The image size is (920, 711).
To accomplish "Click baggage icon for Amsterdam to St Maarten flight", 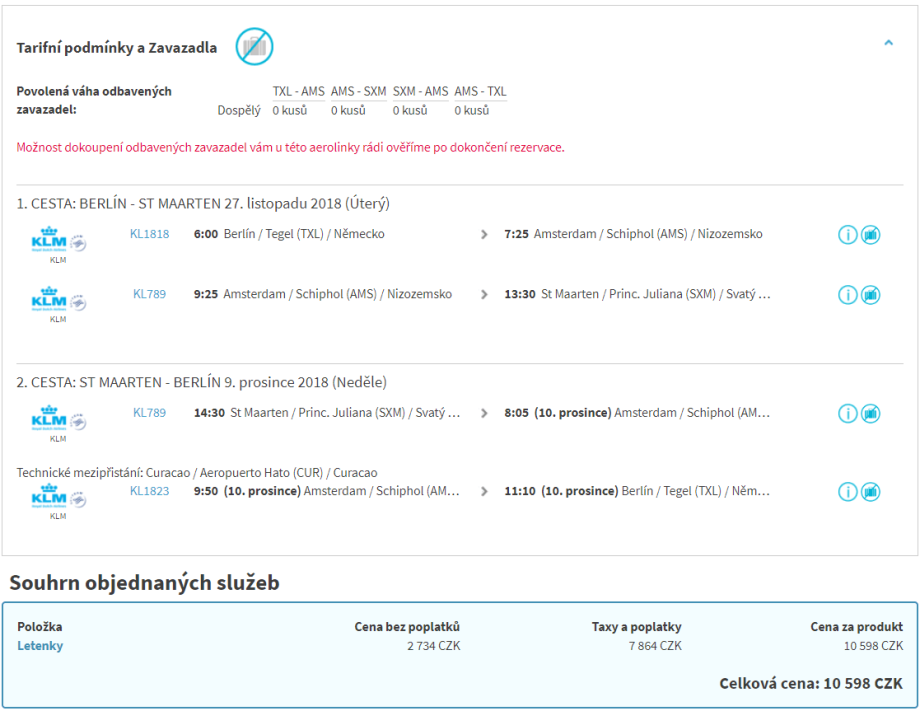I will click(x=871, y=295).
